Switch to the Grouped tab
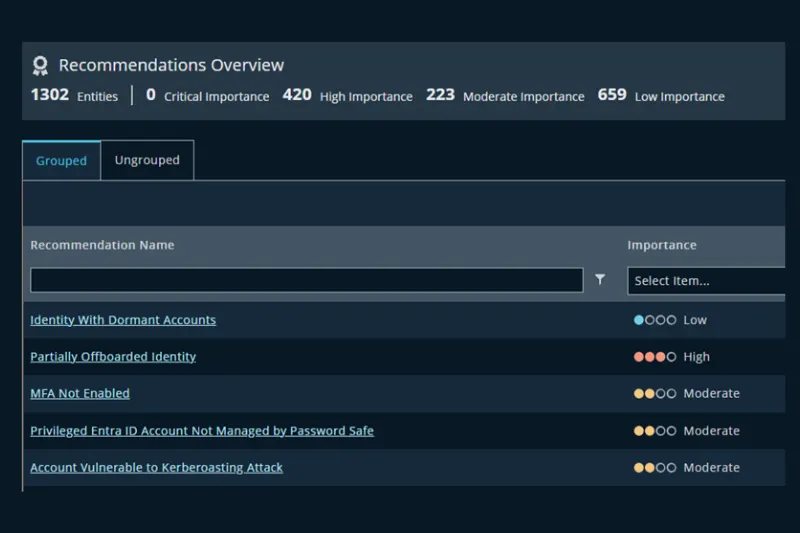The image size is (800, 533). [61, 160]
